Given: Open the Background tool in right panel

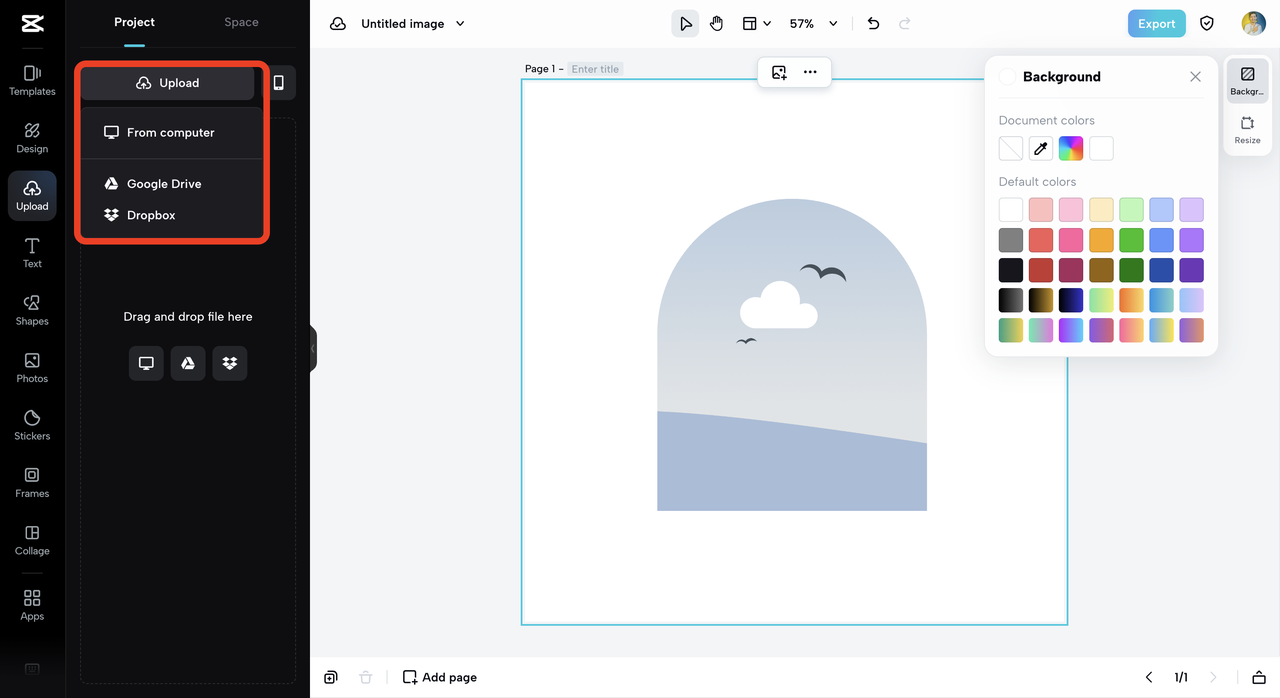Looking at the screenshot, I should pos(1247,82).
